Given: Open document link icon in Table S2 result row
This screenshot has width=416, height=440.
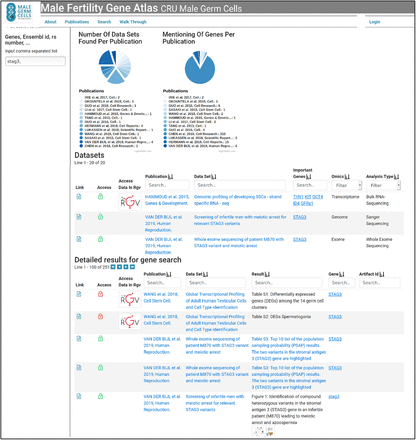Looking at the screenshot, I should (79, 316).
